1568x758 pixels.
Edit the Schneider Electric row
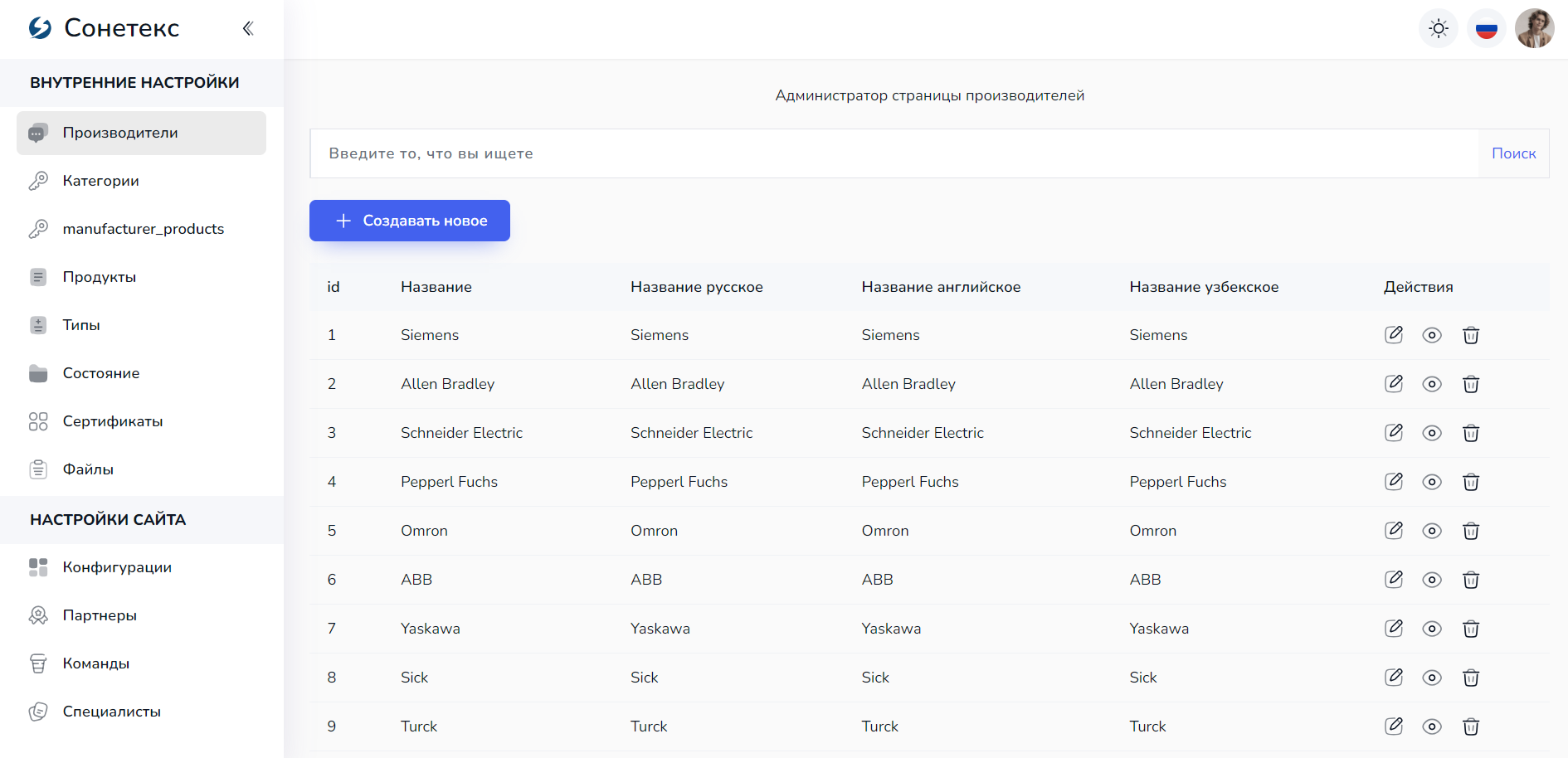point(1394,432)
